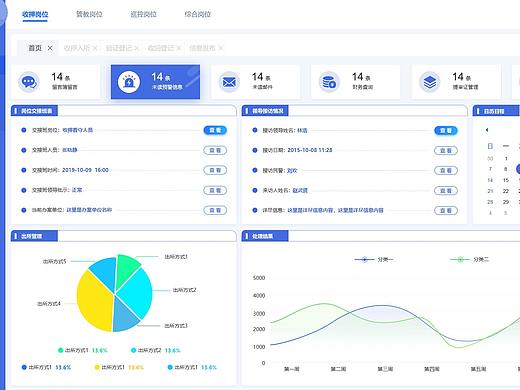Click 查看 for 交接班人员 row

point(215,150)
